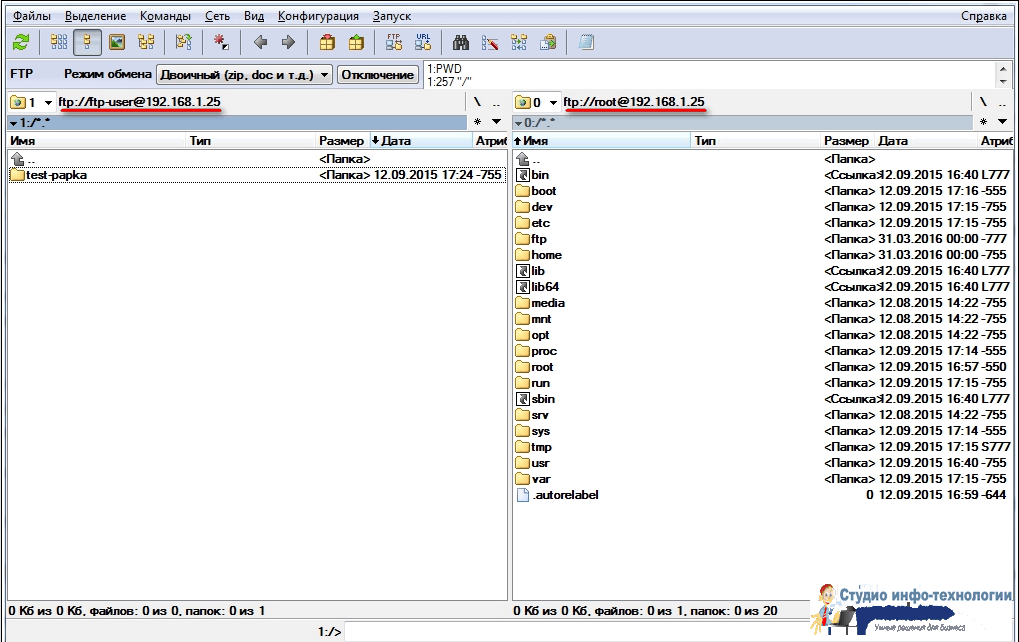Toggle thumbnail view mode in toolbar
The image size is (1019, 642).
coord(117,42)
